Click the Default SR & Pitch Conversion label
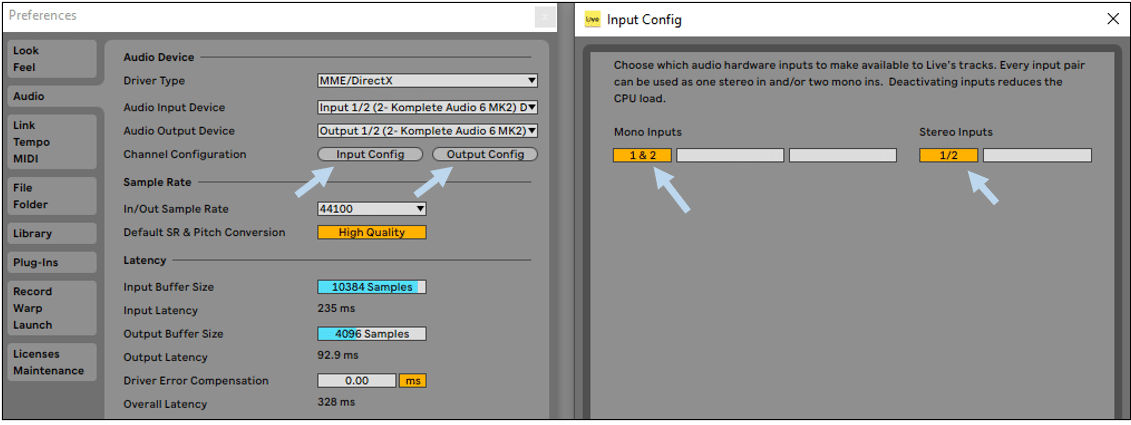This screenshot has width=1131, height=425. click(204, 232)
